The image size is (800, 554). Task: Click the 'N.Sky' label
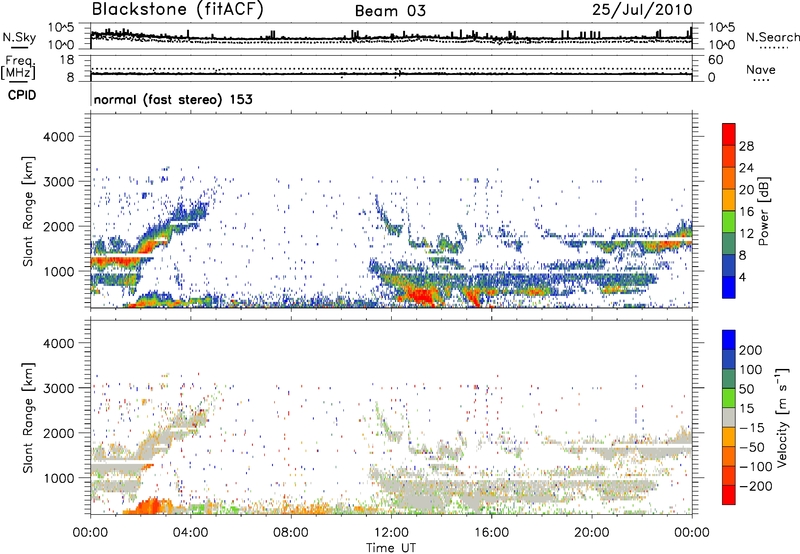19,37
